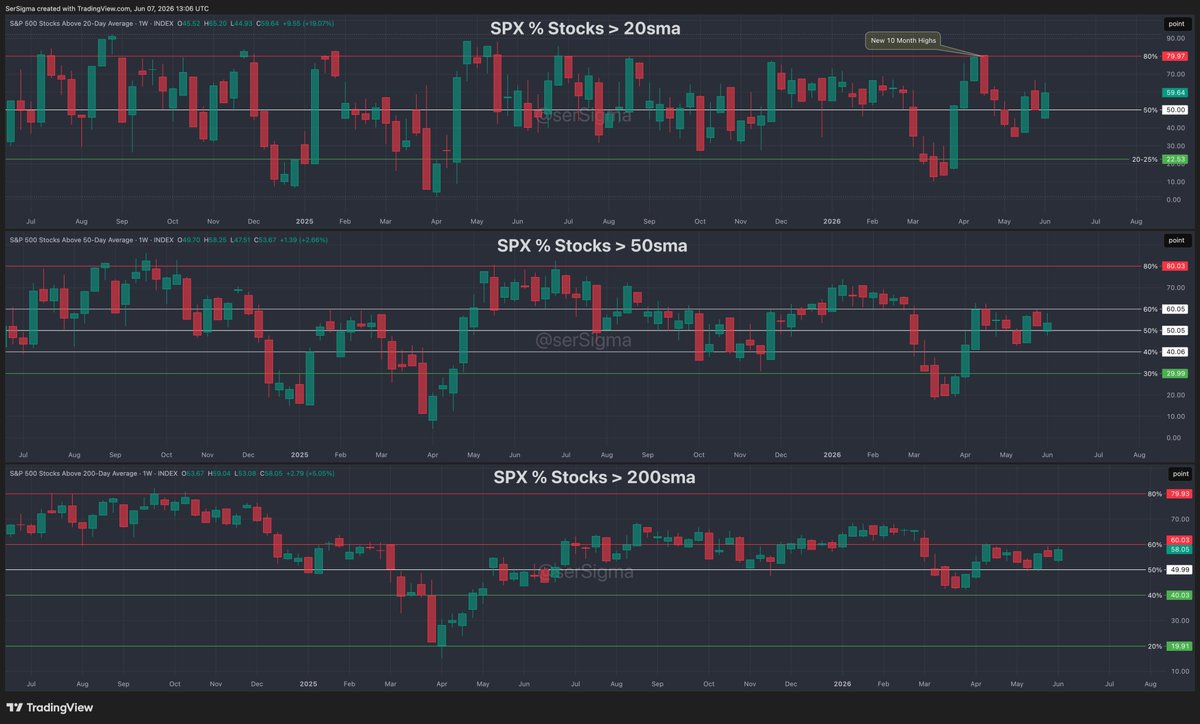Click the TradingView logo at bottom-left
This screenshot has height=724, width=1200.
tap(51, 707)
